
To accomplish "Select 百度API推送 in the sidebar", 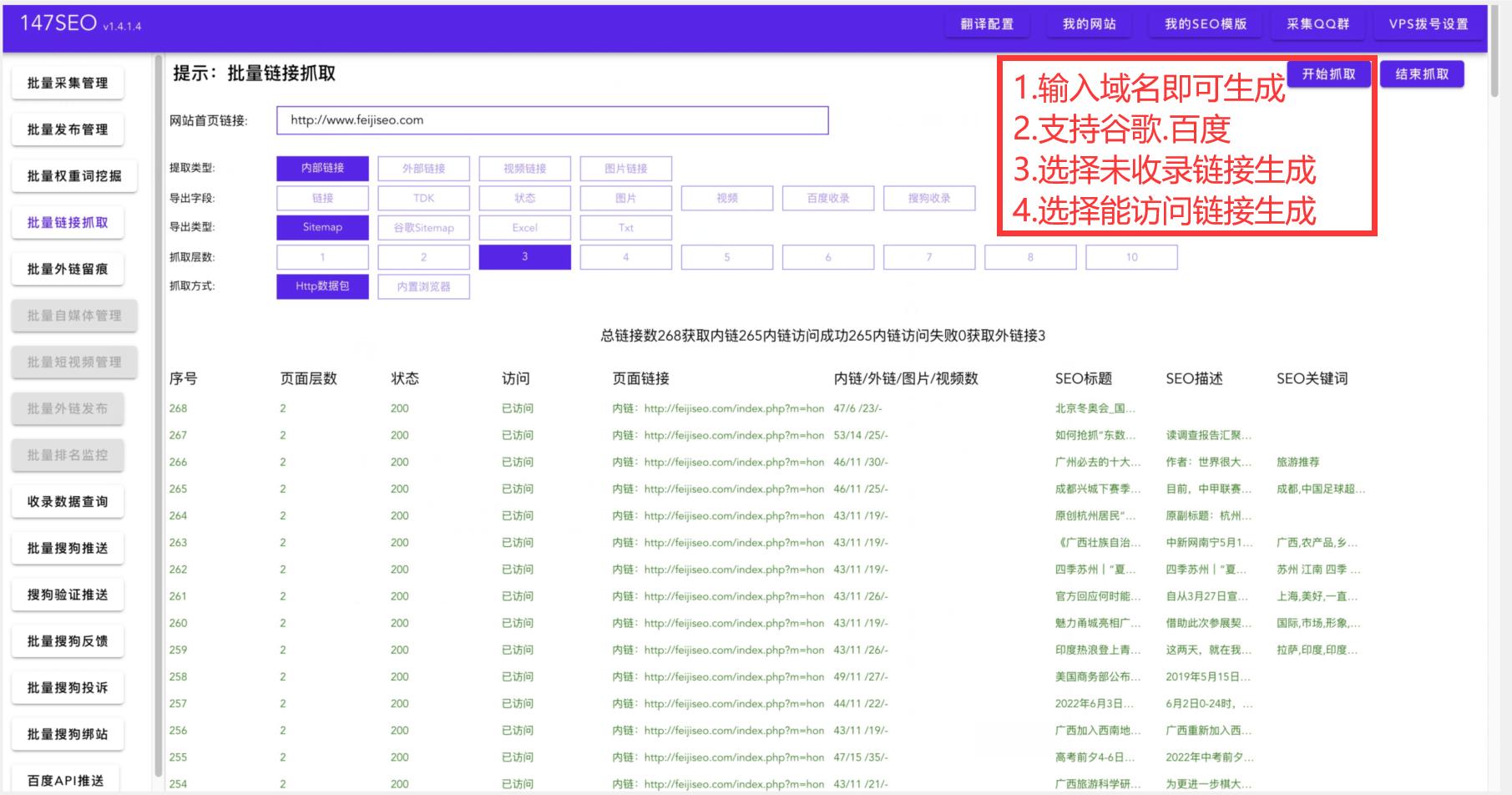I will (68, 779).
